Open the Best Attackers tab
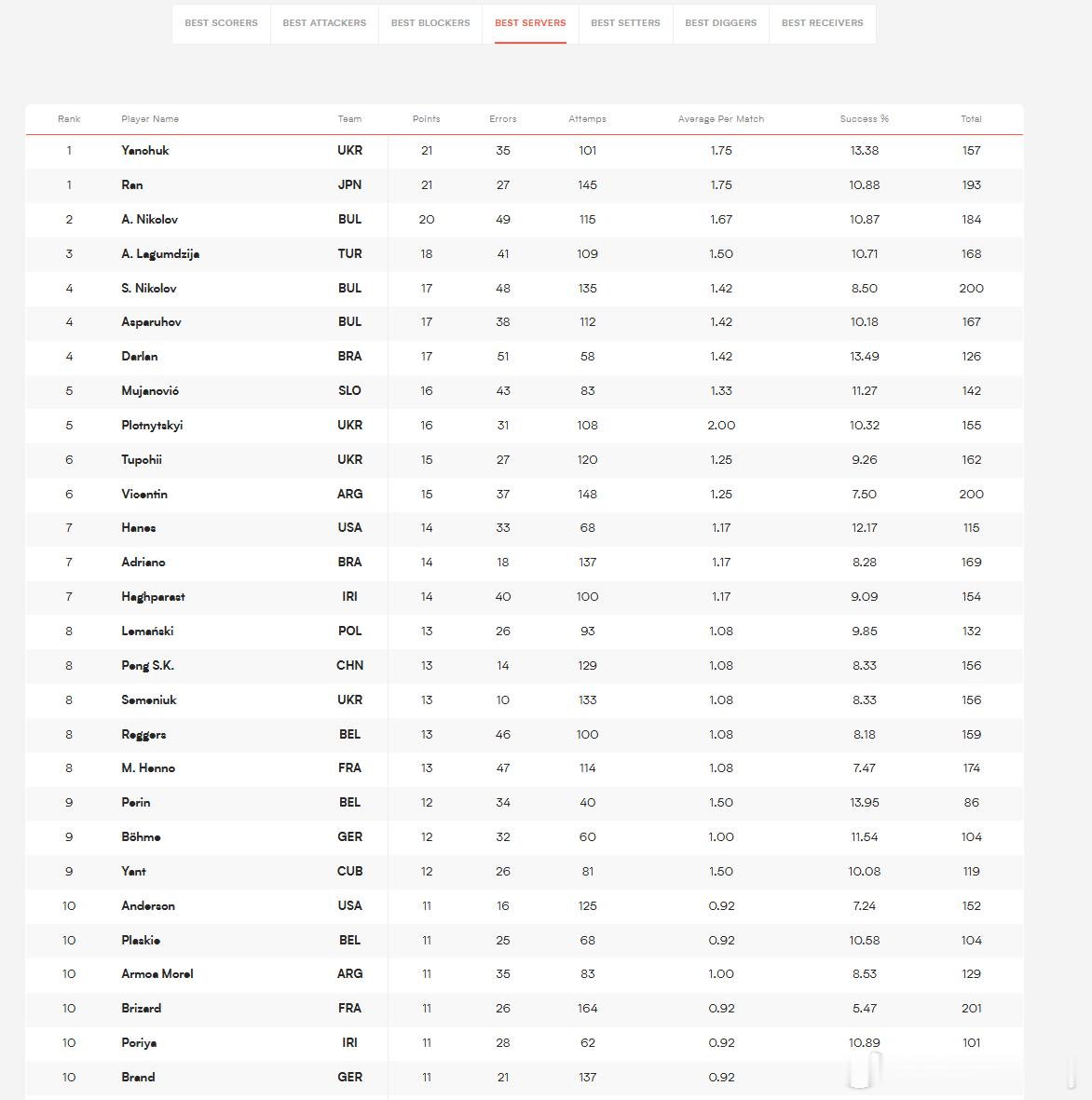This screenshot has height=1100, width=1092. [x=324, y=23]
